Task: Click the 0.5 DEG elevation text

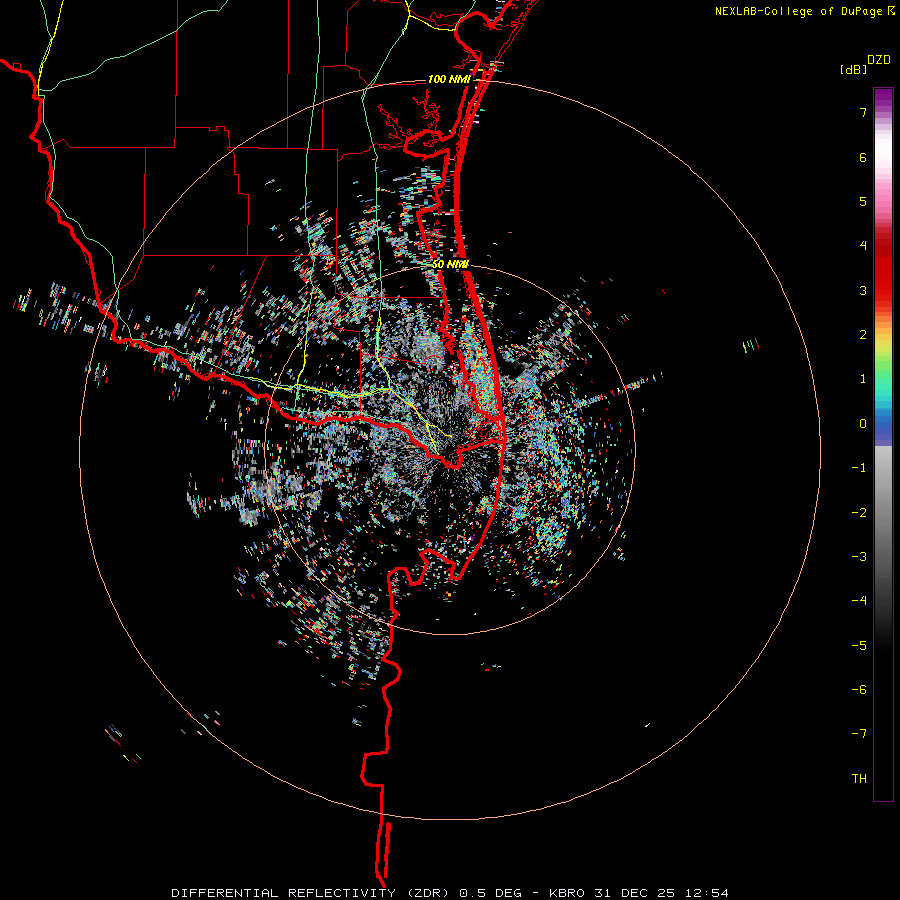Action: 491,893
